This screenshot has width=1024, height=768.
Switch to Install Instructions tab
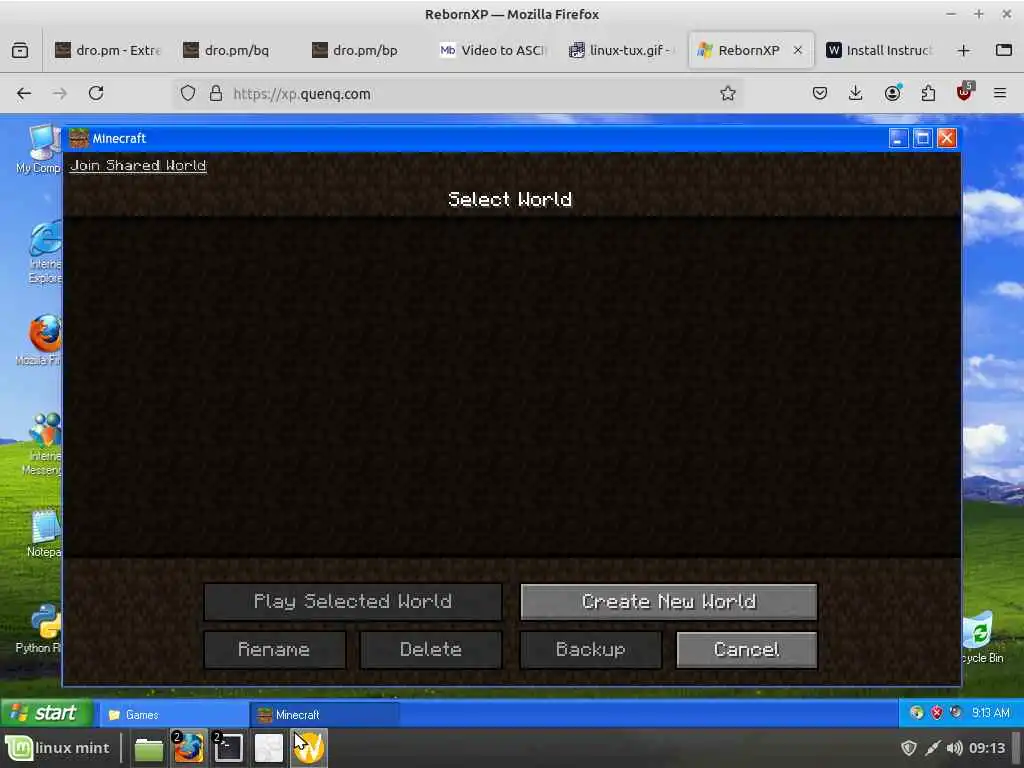pyautogui.click(x=878, y=50)
